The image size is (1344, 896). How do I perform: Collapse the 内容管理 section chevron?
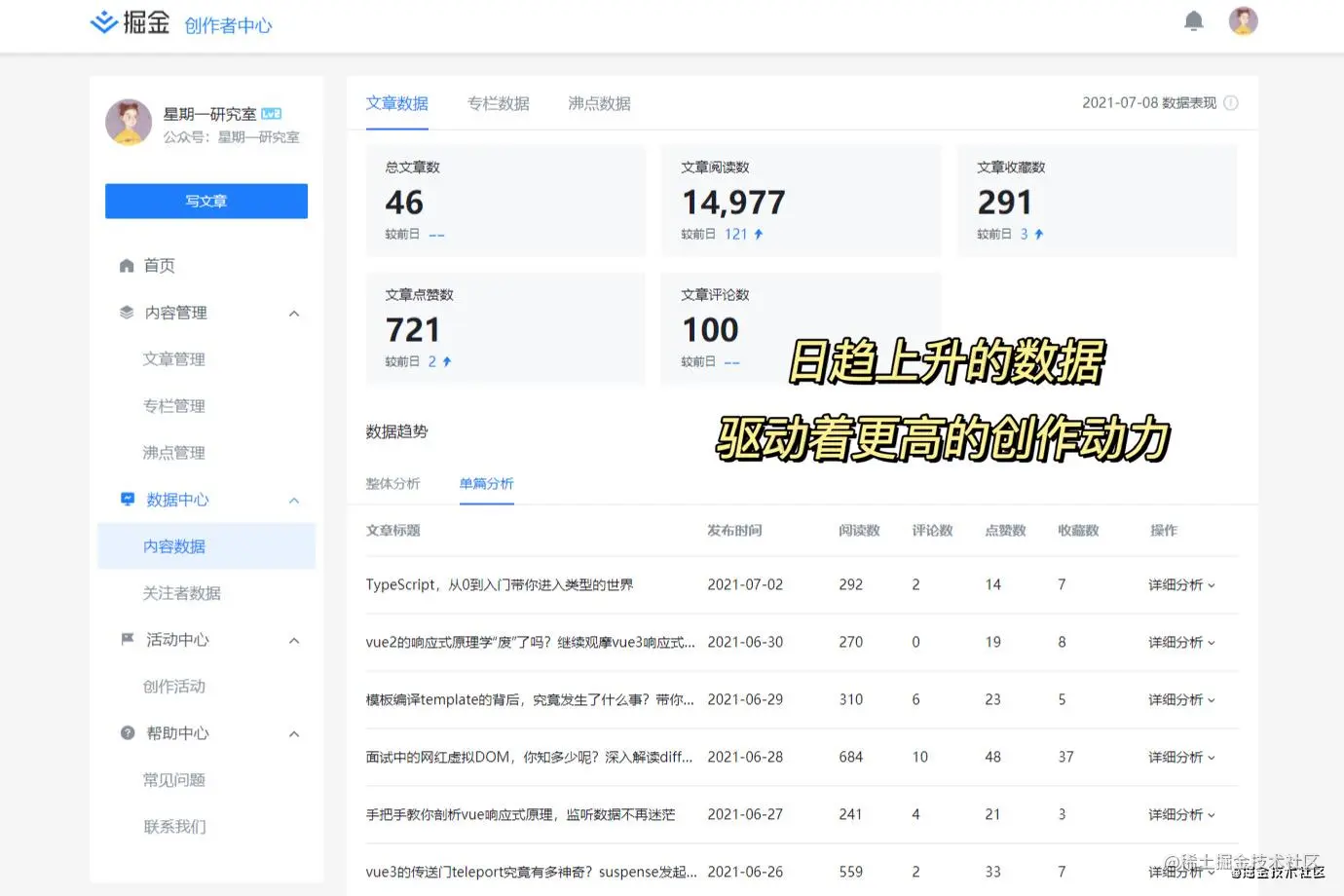(294, 313)
